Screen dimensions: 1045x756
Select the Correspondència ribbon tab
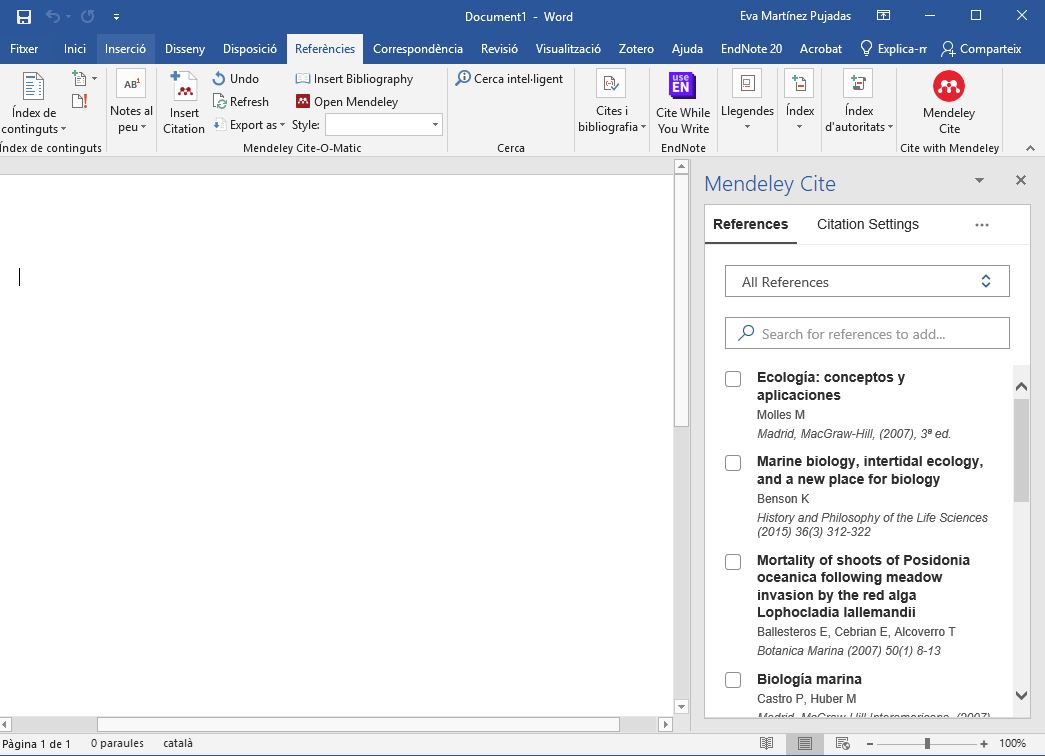click(418, 49)
